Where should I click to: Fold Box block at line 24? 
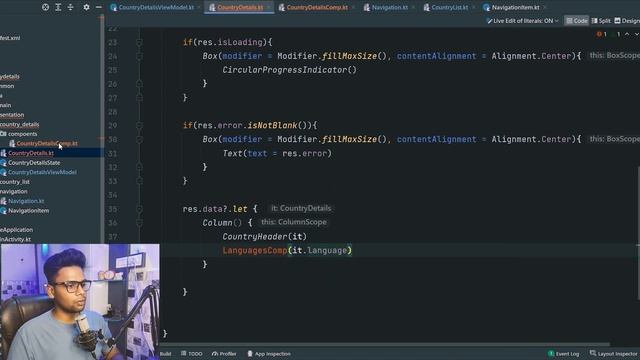(x=139, y=56)
